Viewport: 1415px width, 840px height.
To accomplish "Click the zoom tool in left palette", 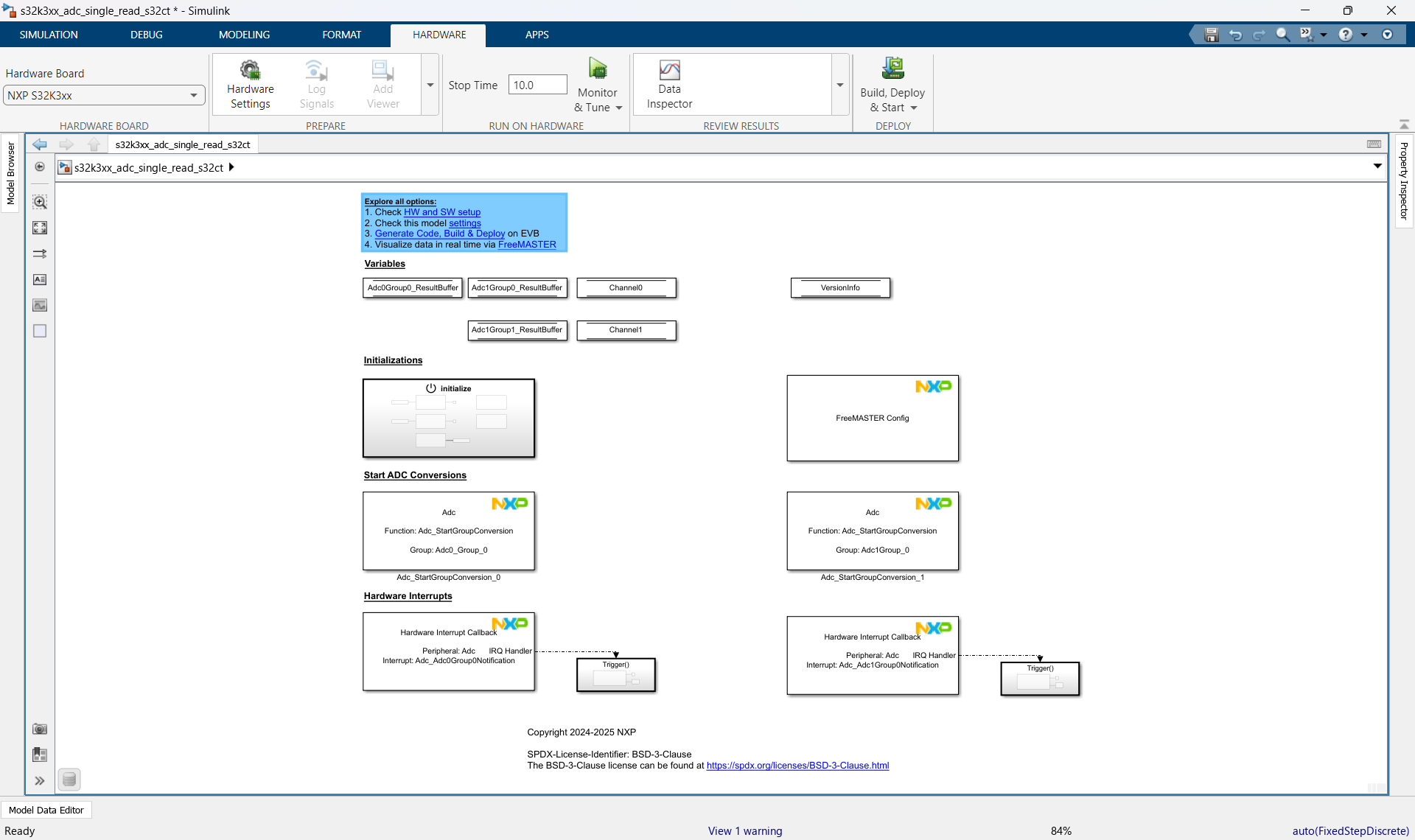I will (x=40, y=202).
